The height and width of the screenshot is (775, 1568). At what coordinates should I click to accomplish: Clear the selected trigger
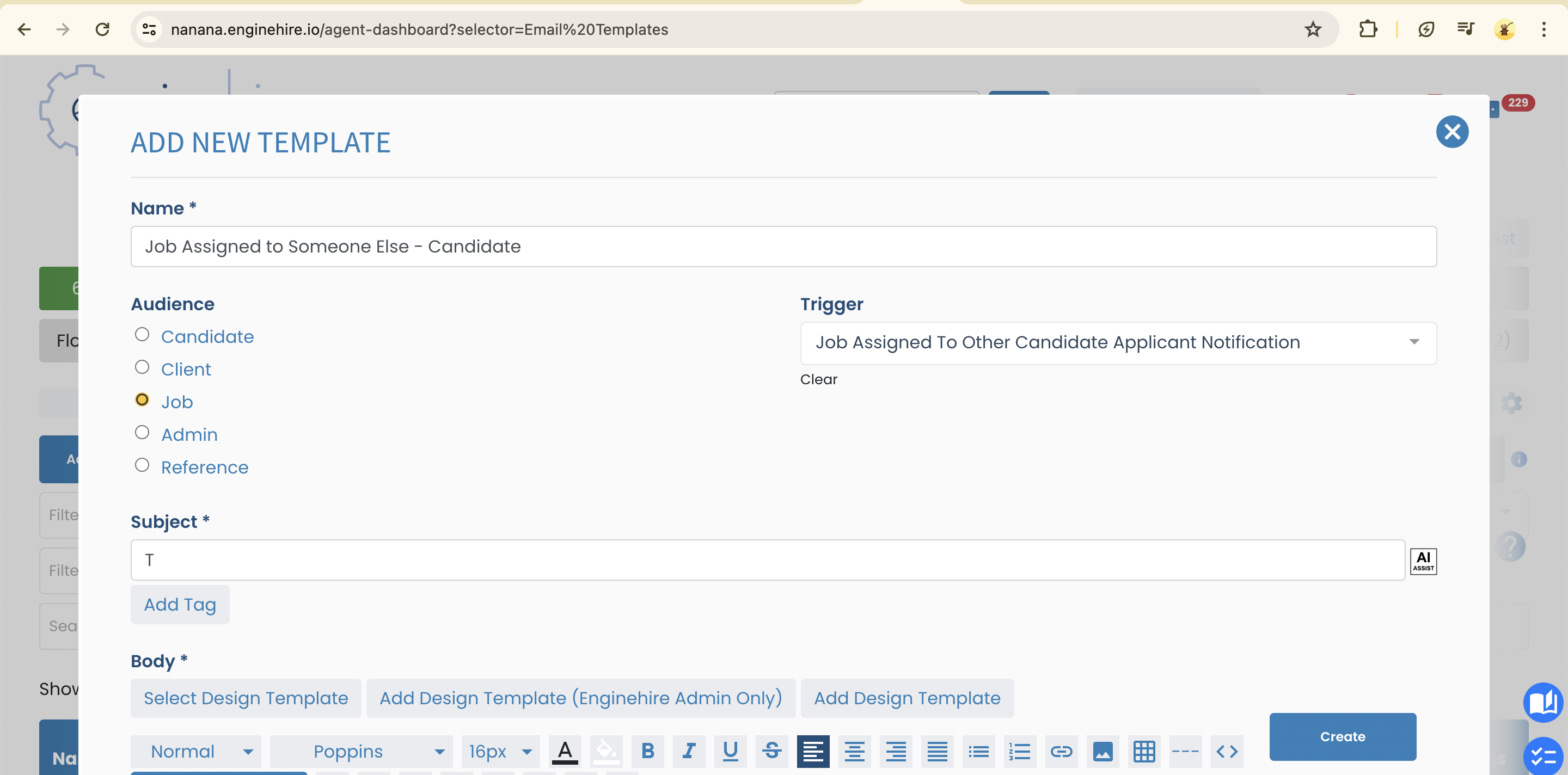pos(819,379)
